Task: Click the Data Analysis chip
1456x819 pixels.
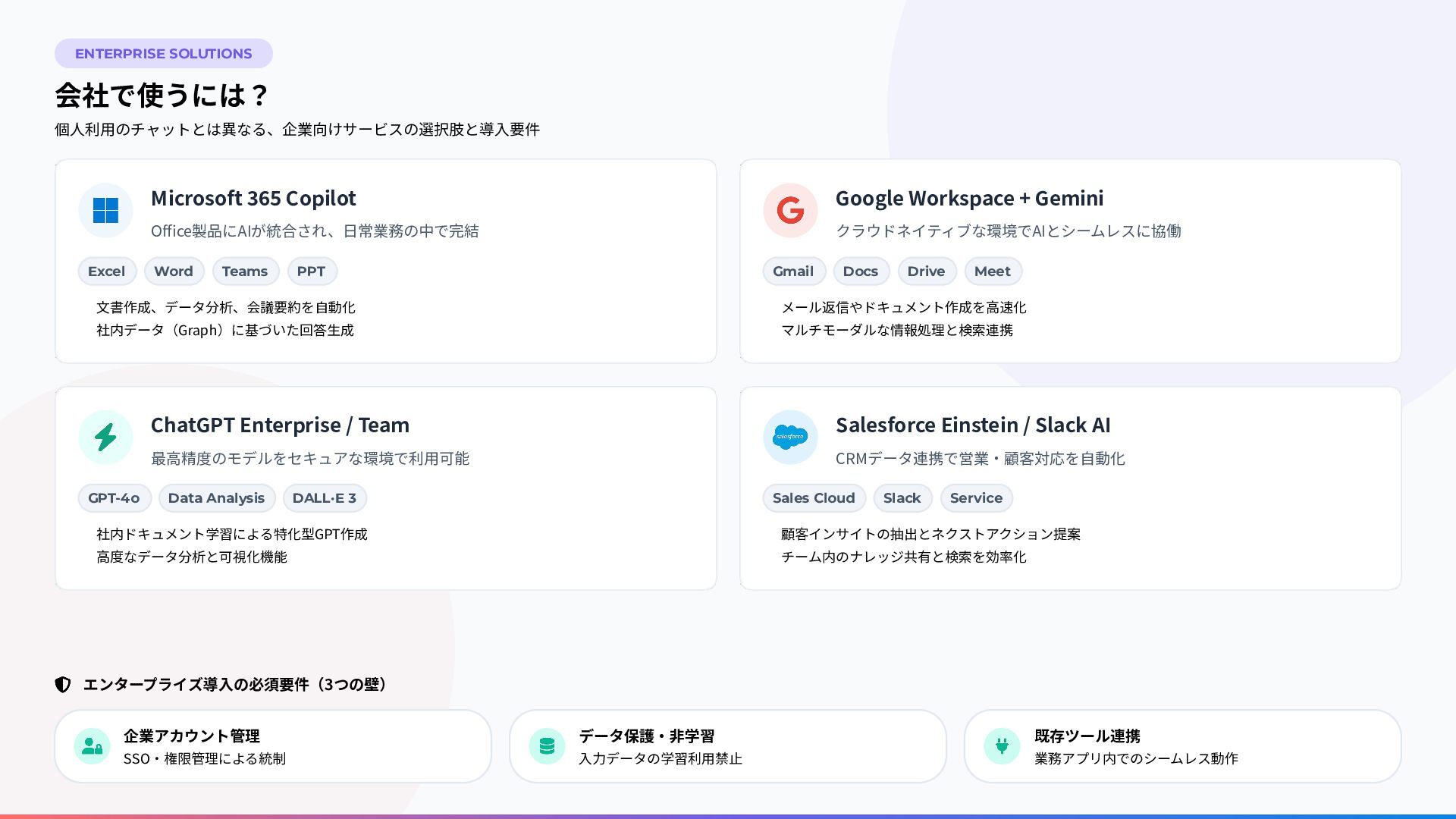Action: tap(216, 498)
